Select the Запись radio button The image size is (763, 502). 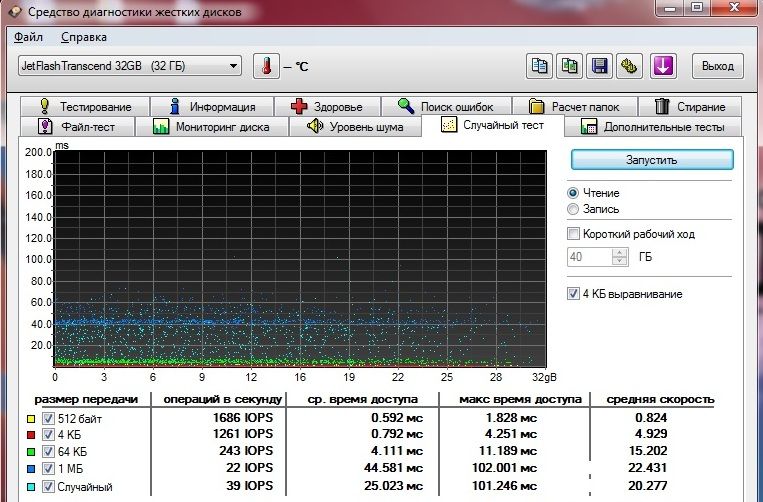point(573,209)
